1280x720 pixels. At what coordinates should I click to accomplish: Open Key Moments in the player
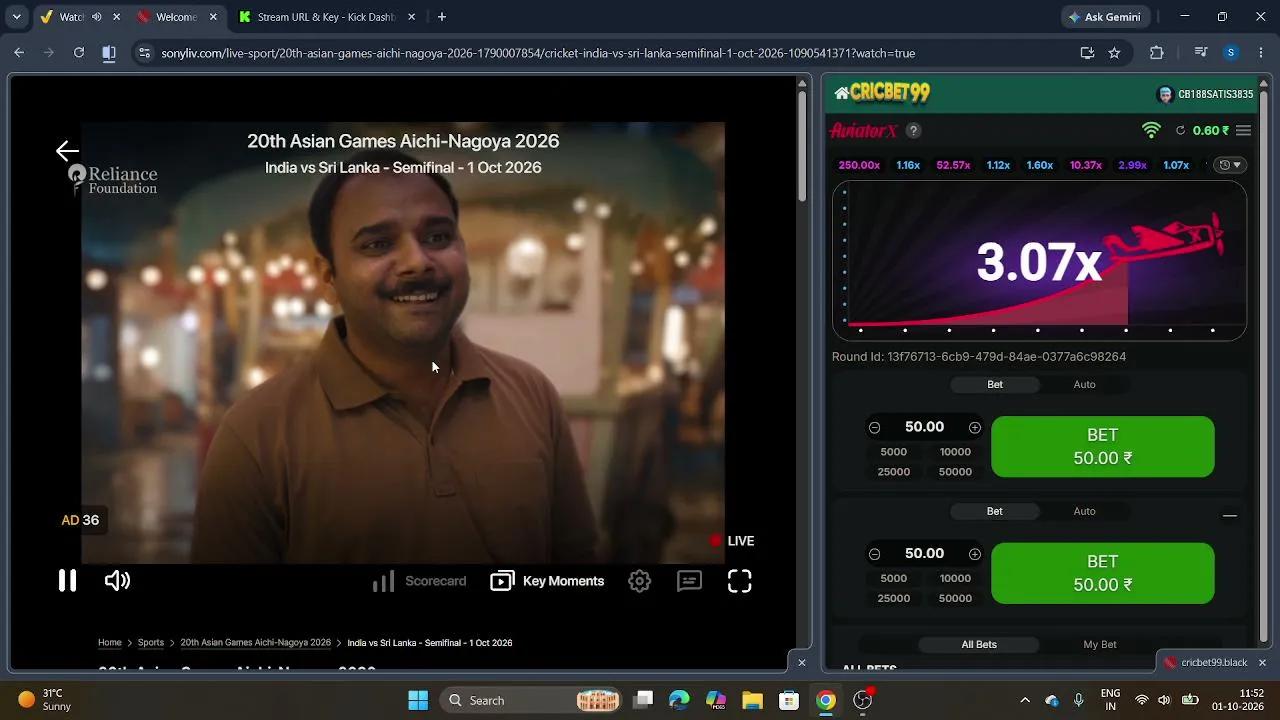click(x=547, y=581)
